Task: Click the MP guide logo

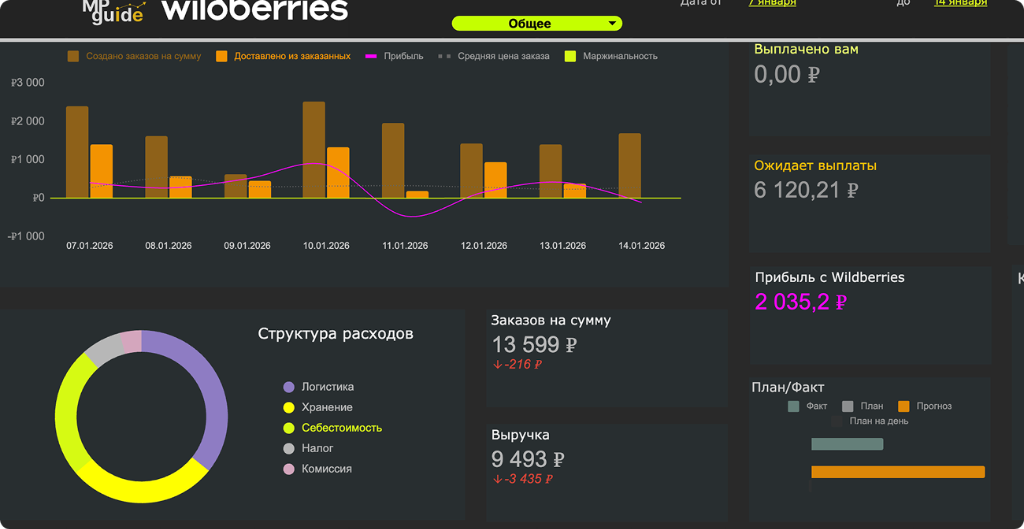Action: click(112, 11)
